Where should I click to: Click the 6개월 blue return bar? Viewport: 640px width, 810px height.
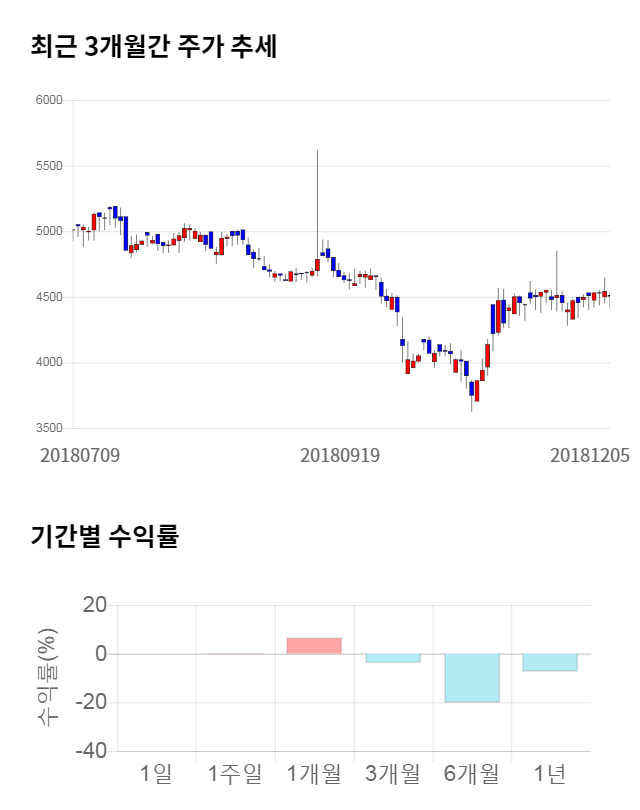(x=472, y=678)
